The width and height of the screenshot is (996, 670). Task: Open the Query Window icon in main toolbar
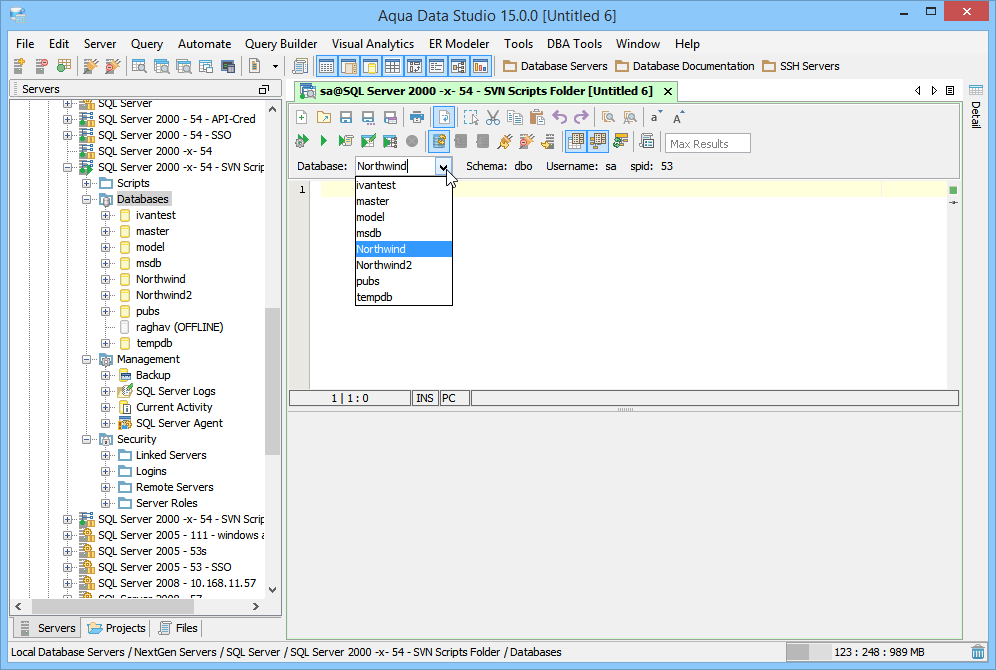pos(139,66)
